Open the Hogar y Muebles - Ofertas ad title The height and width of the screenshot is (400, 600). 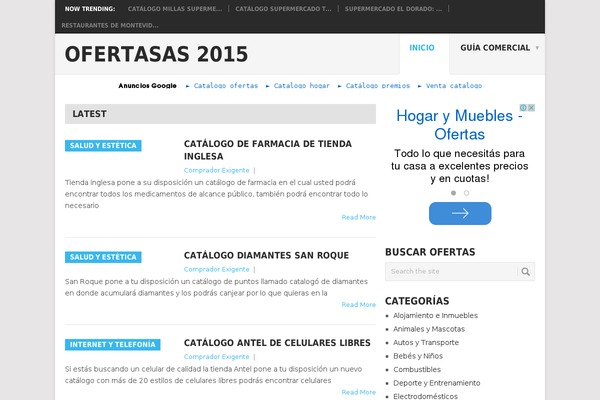tap(460, 125)
